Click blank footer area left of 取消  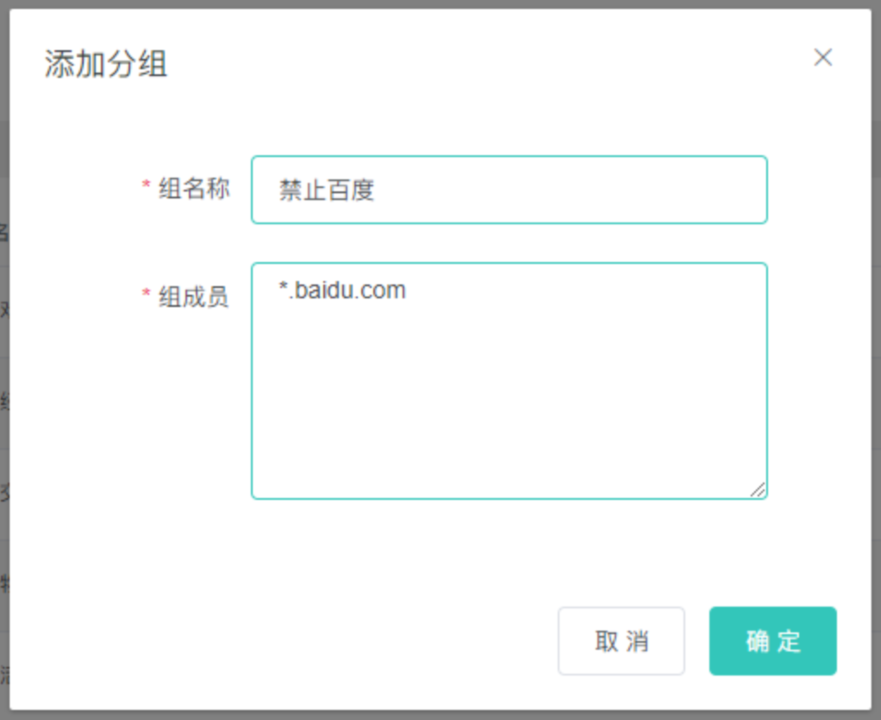300,641
